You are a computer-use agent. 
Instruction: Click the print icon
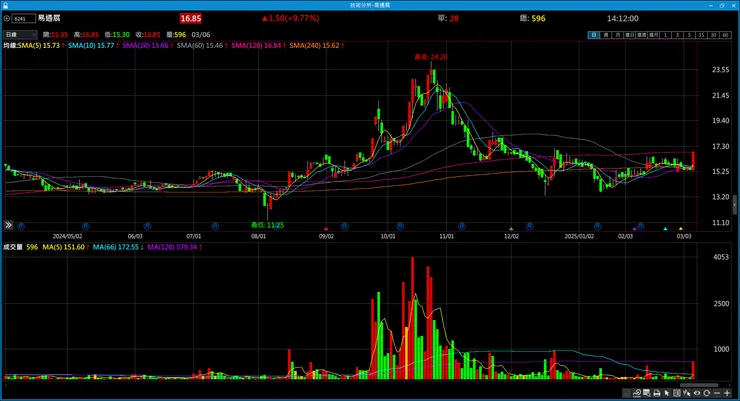pos(656,393)
